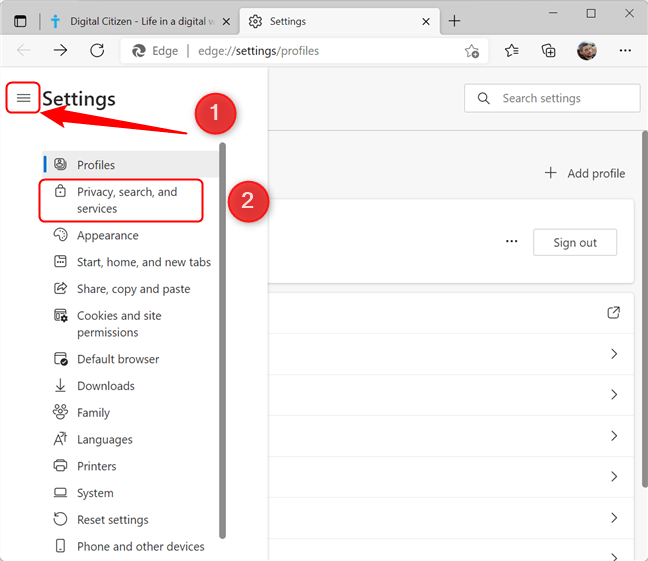Screen dimensions: 648x561
Task: Open Languages settings
Action: click(130, 439)
